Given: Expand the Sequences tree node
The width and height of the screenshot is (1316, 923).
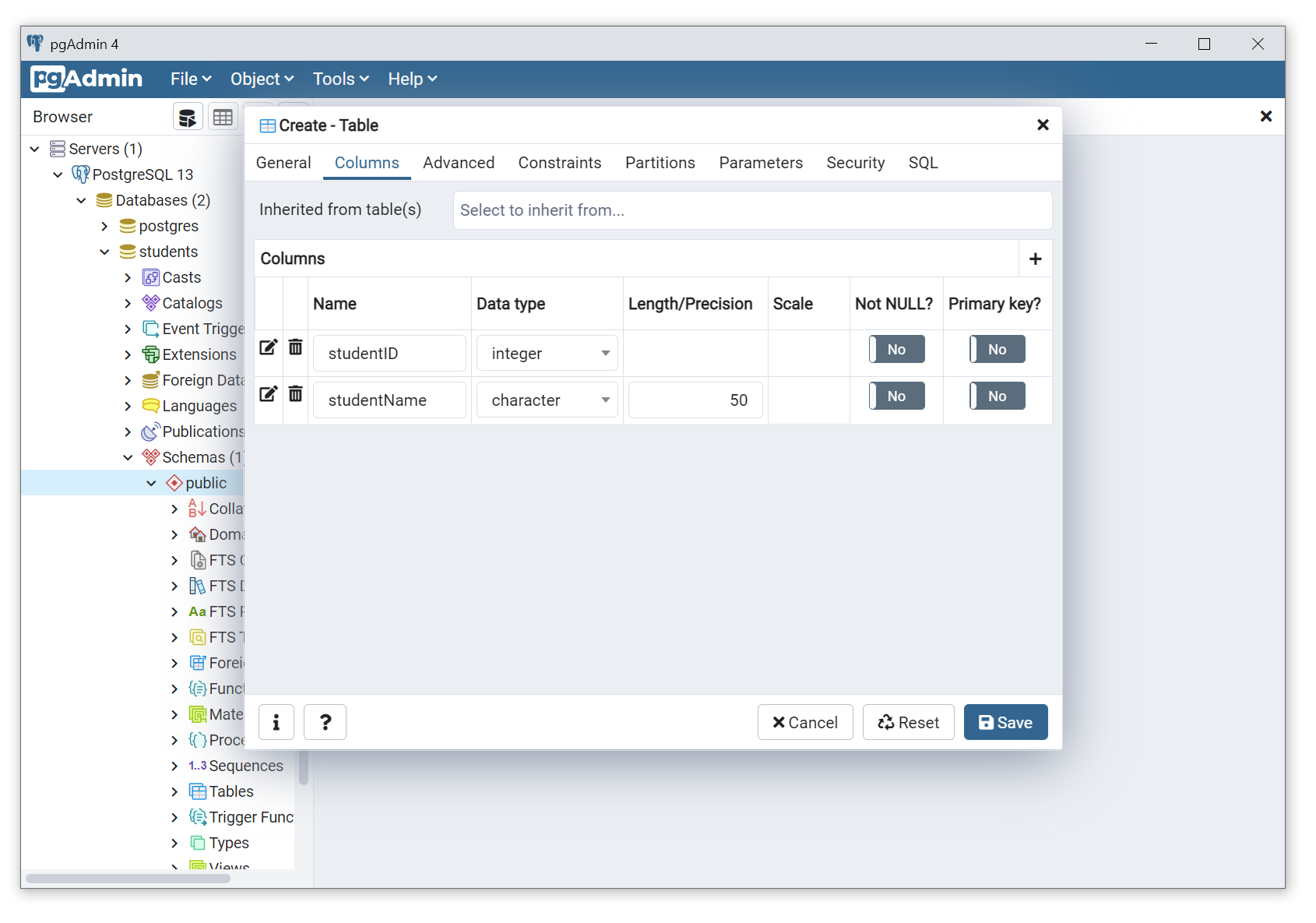Looking at the screenshot, I should tap(174, 766).
